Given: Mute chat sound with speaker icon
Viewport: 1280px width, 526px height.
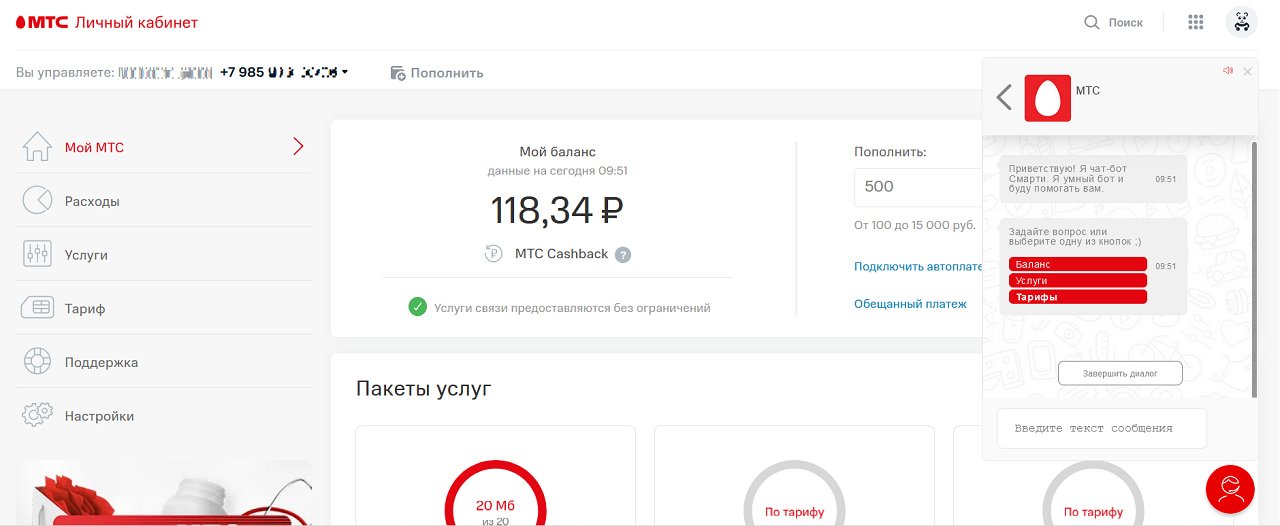Looking at the screenshot, I should point(1228,71).
